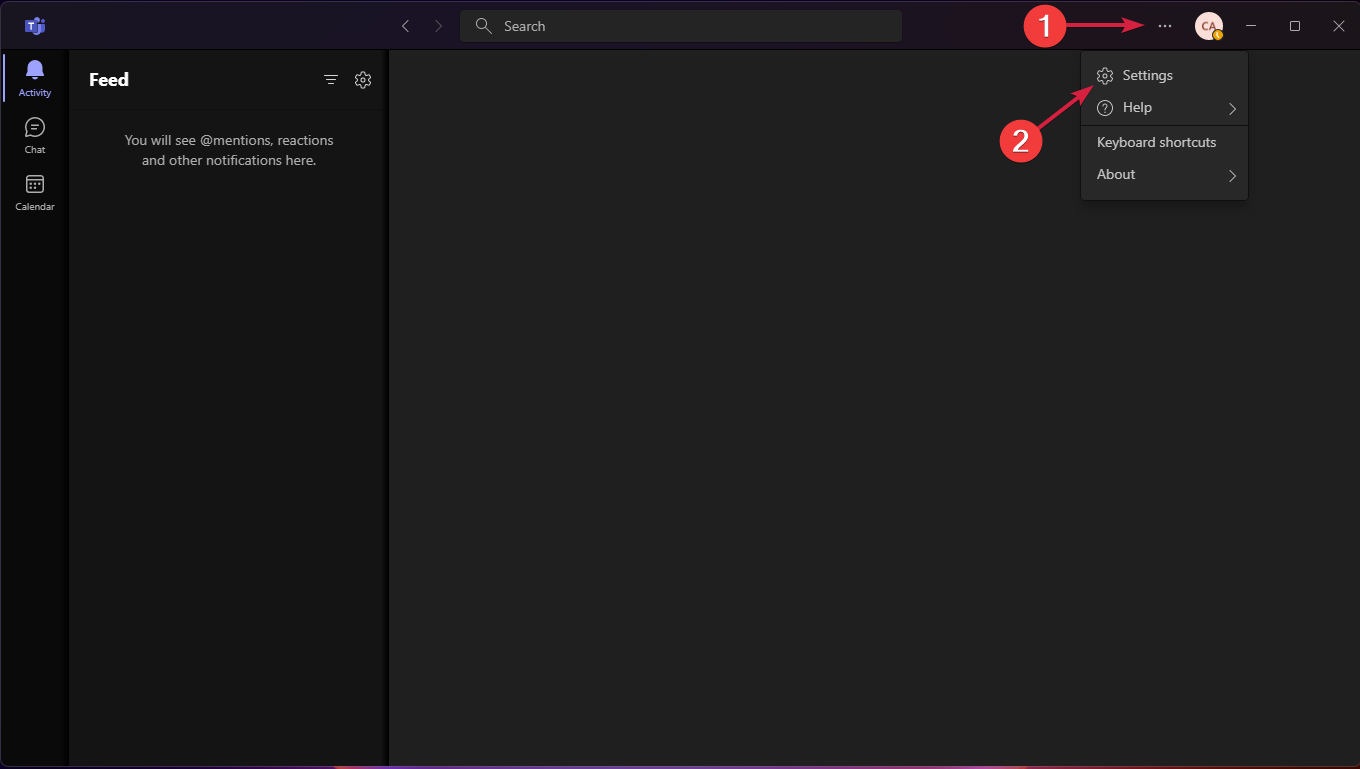Expand the Help submenu chevron

click(1232, 108)
